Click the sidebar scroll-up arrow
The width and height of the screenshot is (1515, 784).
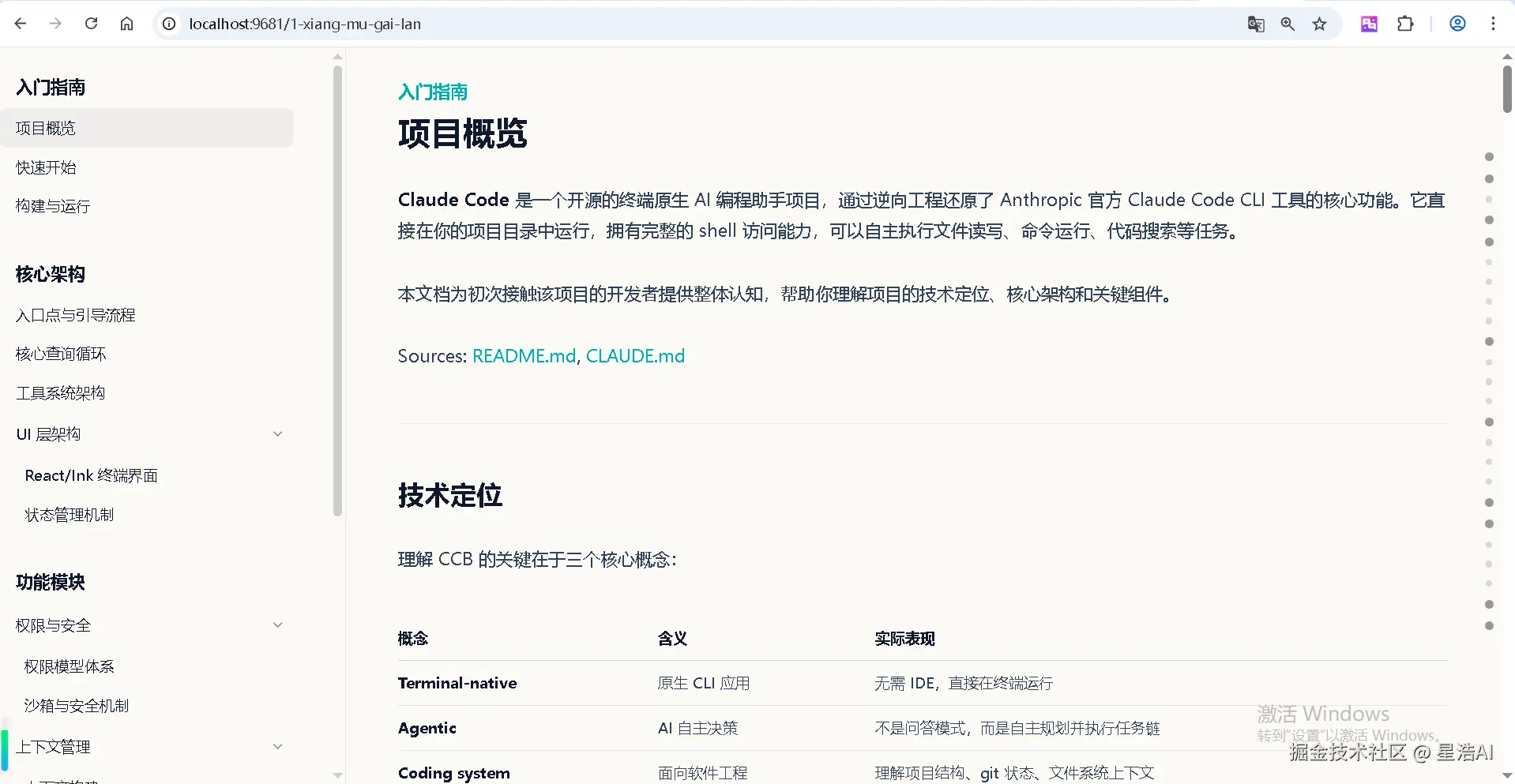point(338,57)
